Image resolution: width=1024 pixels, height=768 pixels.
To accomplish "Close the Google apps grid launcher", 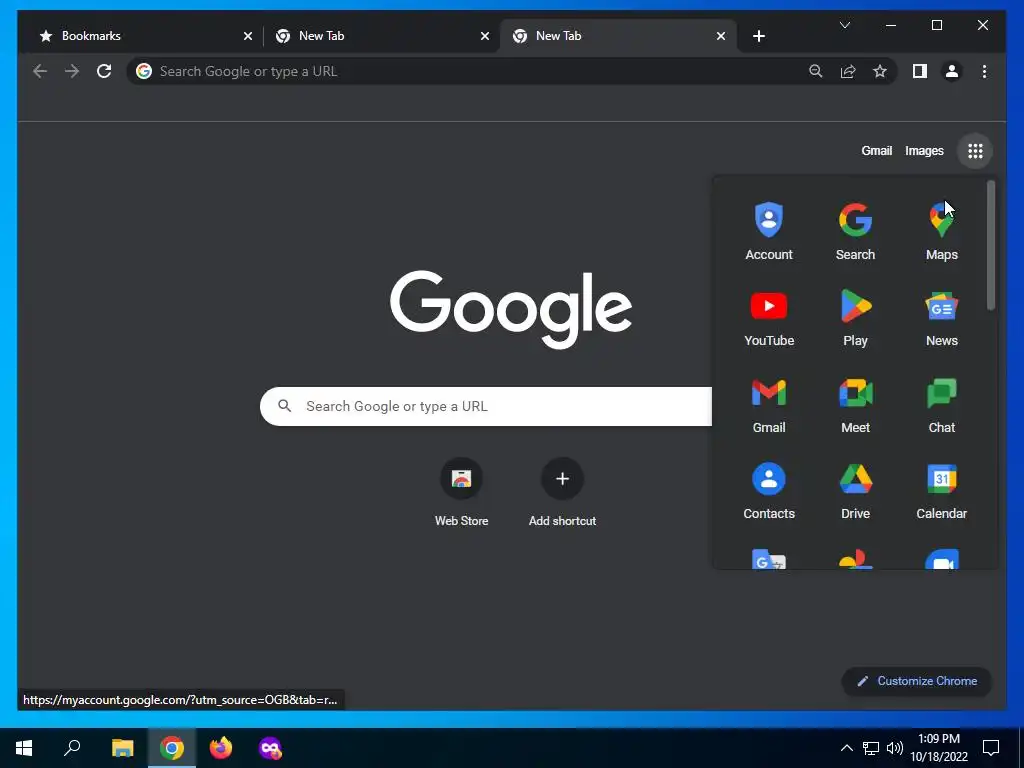I will pos(975,151).
